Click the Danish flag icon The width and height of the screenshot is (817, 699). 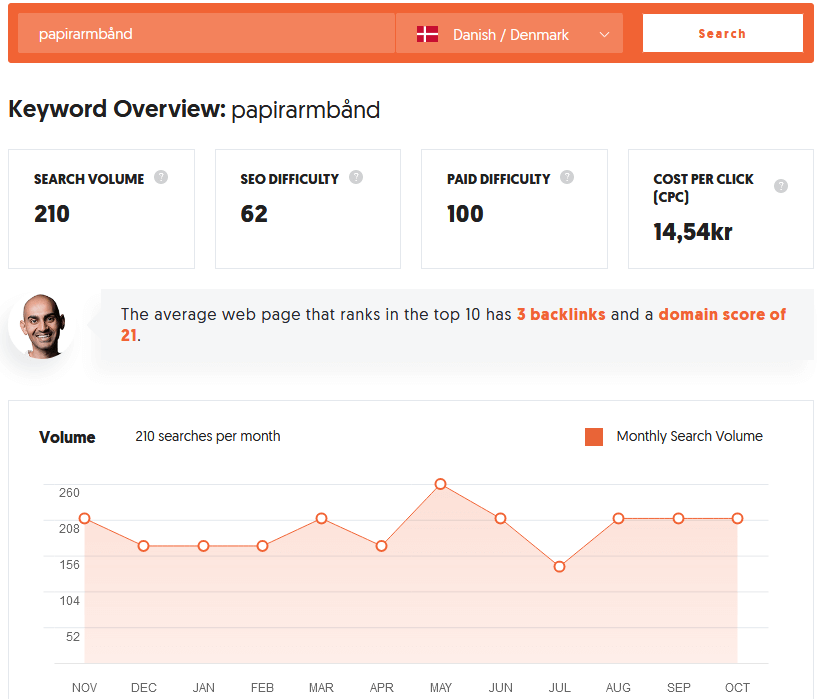(428, 32)
